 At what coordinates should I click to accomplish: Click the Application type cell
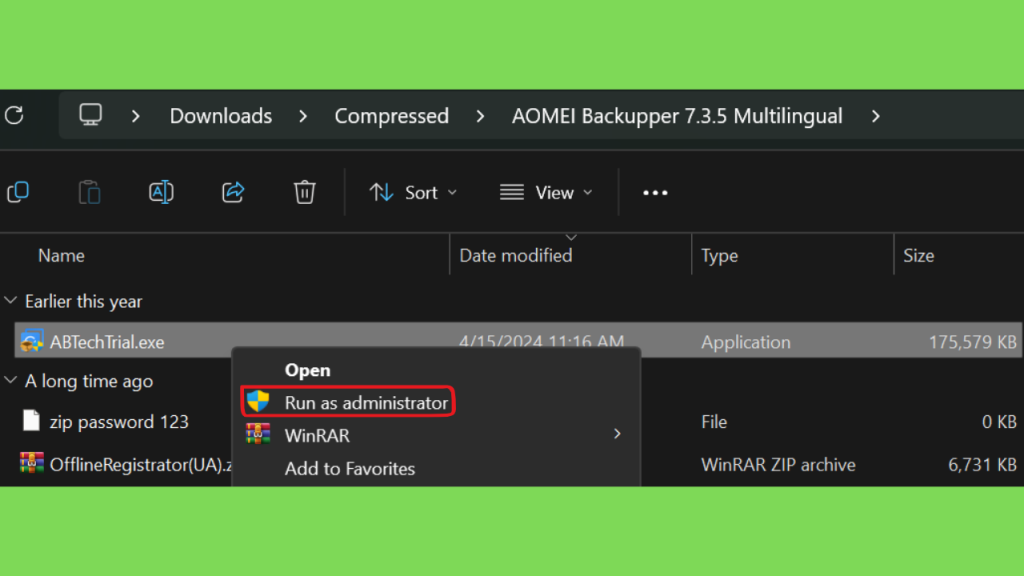(x=746, y=342)
